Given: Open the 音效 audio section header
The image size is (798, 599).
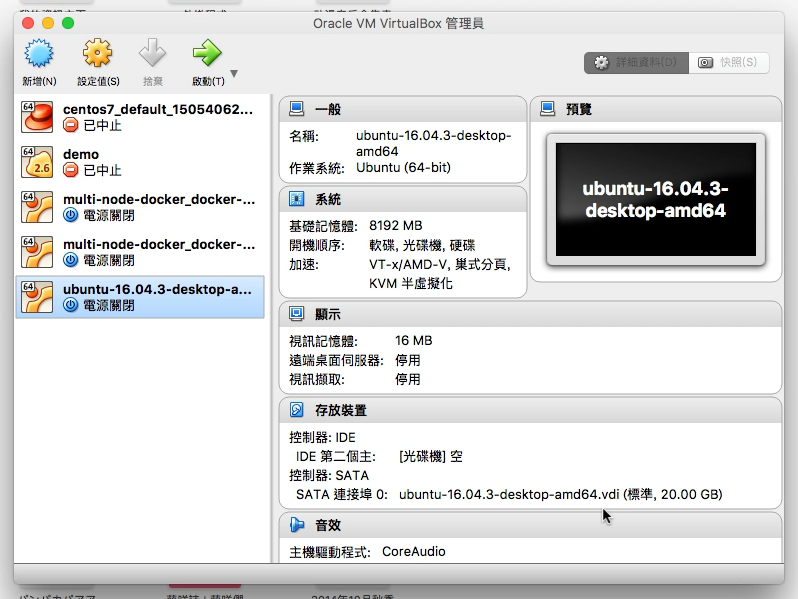Looking at the screenshot, I should pos(530,525).
